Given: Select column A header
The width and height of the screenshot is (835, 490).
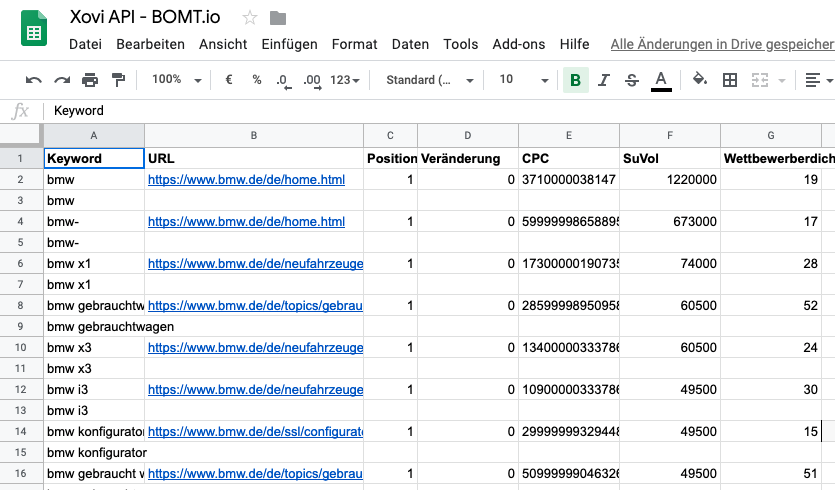Looking at the screenshot, I should click(94, 136).
